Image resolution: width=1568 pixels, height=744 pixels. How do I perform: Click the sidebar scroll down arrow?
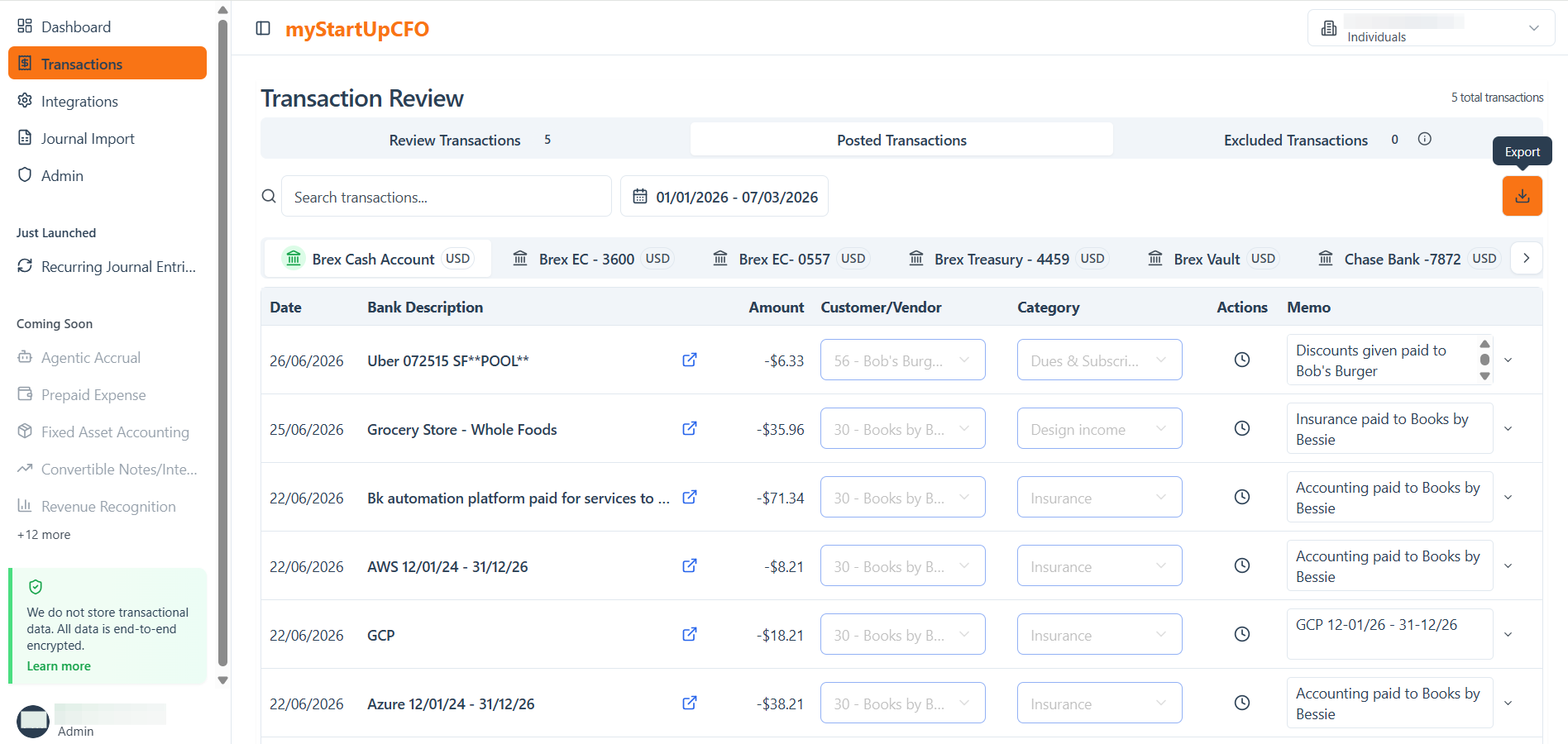(x=222, y=680)
